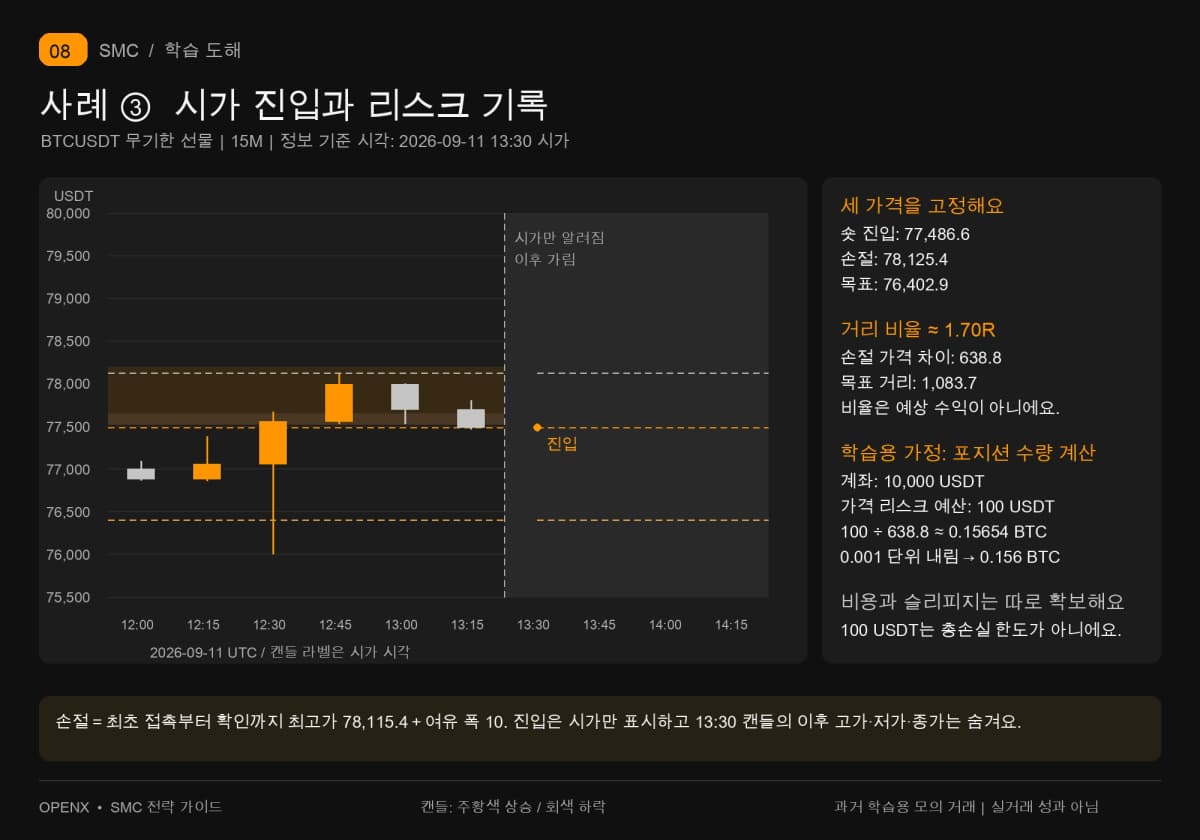Click the 손절: 78,125.4 line
The height and width of the screenshot is (840, 1200).
(x=896, y=260)
